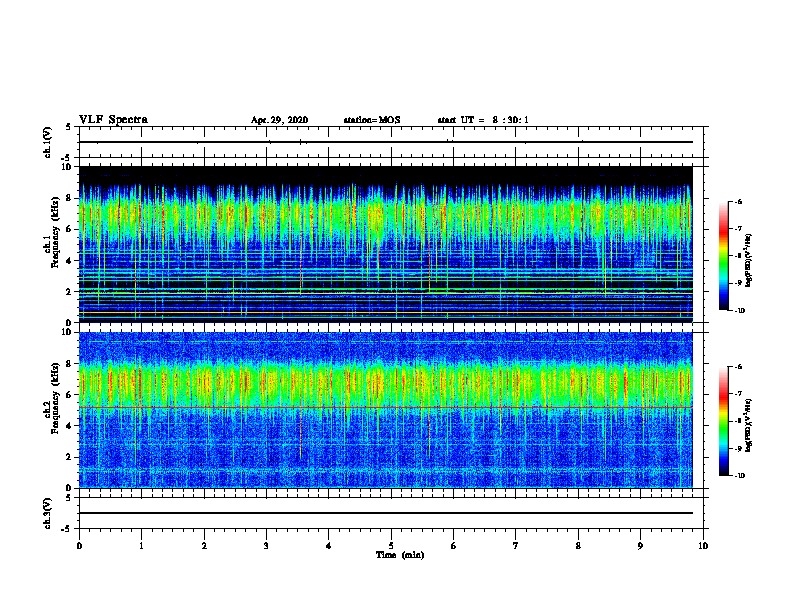Click the "Time (min)" axis title
This screenshot has height=612, width=792.
point(400,555)
